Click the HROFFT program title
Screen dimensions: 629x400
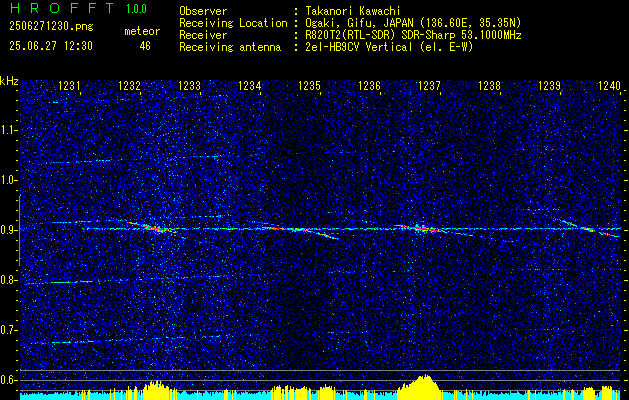(62, 8)
